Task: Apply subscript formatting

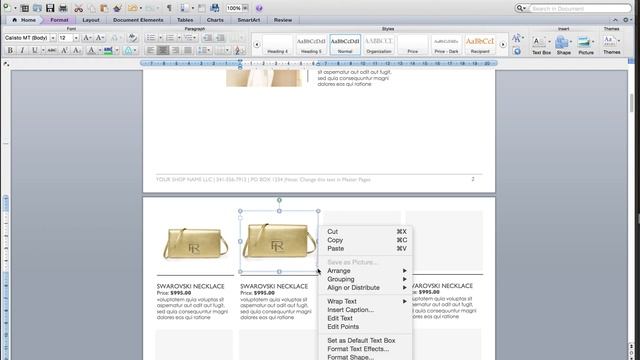Action: pyautogui.click(x=77, y=51)
